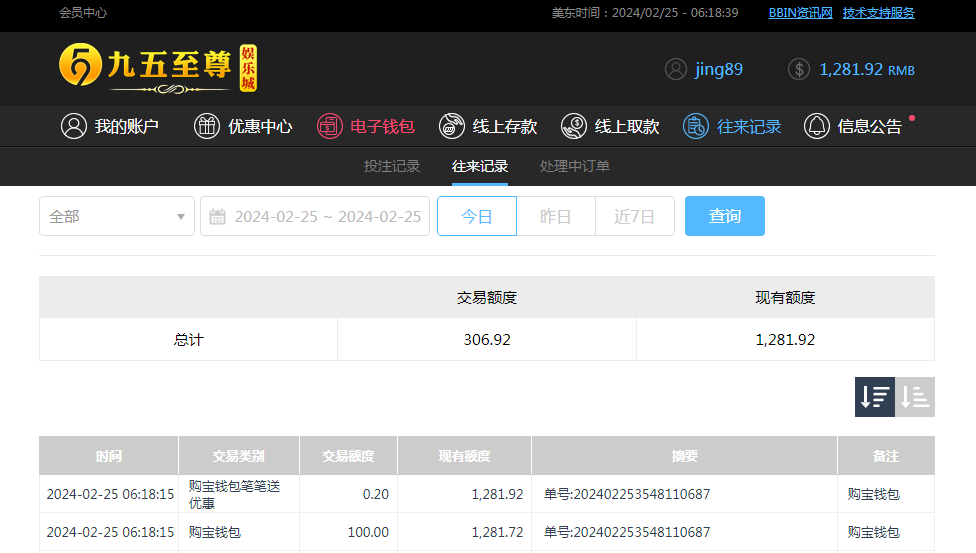Open 电子钱包 wallet icon

[x=330, y=126]
